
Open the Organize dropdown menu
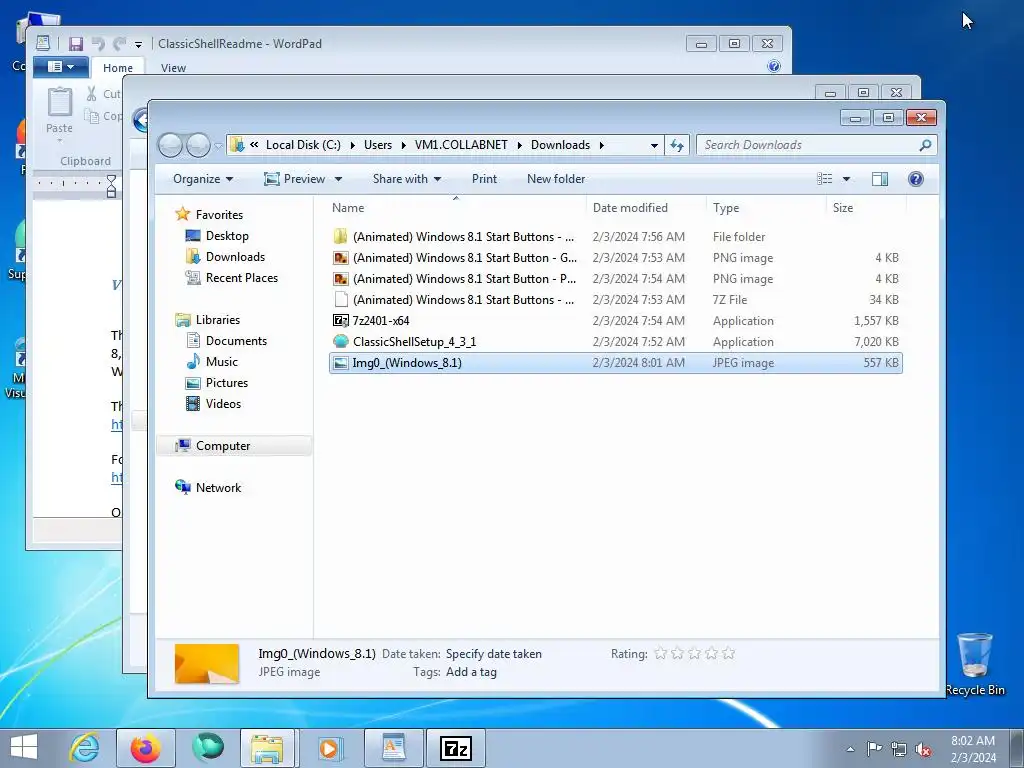coord(202,179)
